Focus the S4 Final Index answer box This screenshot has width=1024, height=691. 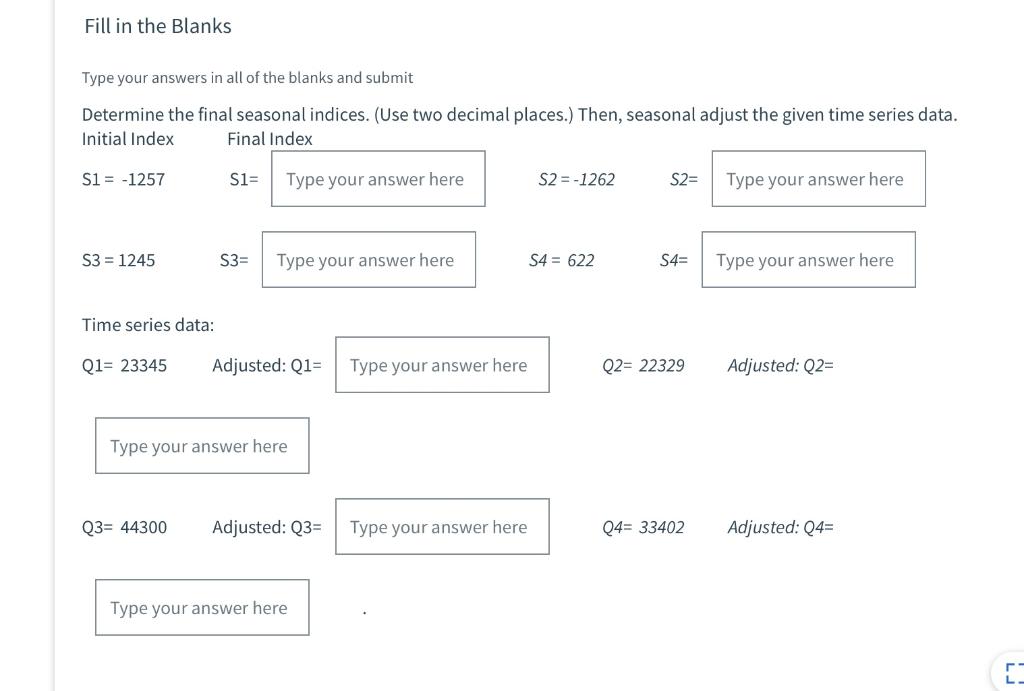coord(808,259)
